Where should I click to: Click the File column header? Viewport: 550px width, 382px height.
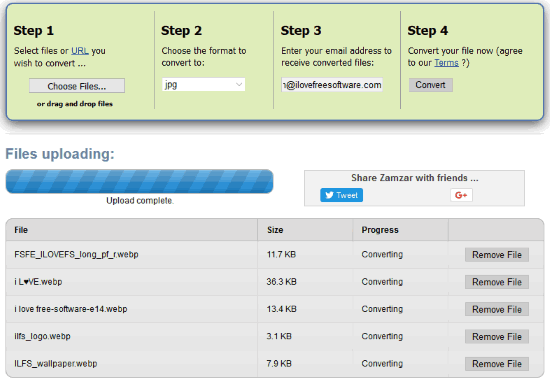click(132, 230)
